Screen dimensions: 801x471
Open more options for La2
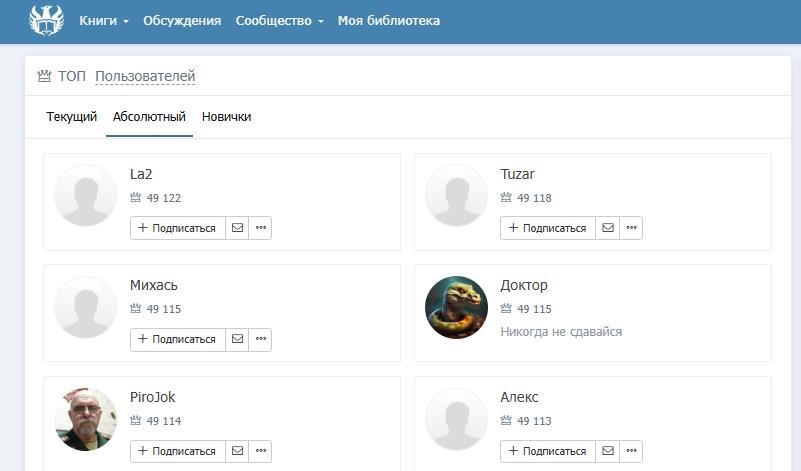coord(261,228)
